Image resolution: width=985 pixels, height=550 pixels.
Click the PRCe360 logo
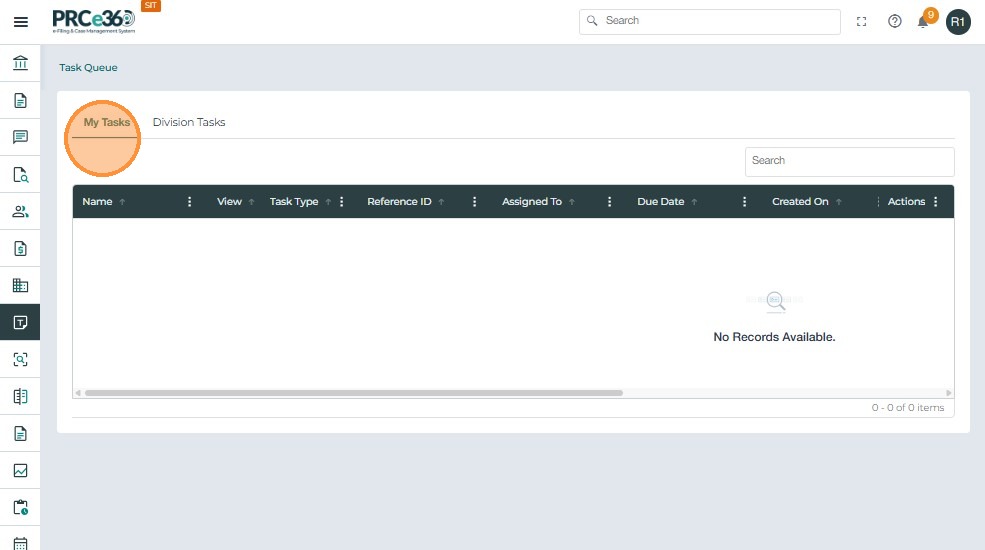click(x=94, y=21)
